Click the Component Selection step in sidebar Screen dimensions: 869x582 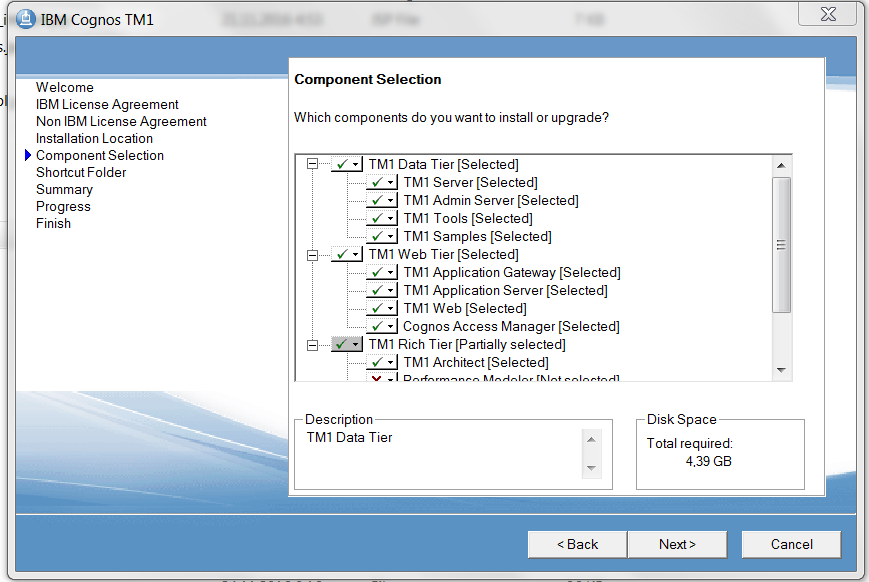[x=100, y=156]
